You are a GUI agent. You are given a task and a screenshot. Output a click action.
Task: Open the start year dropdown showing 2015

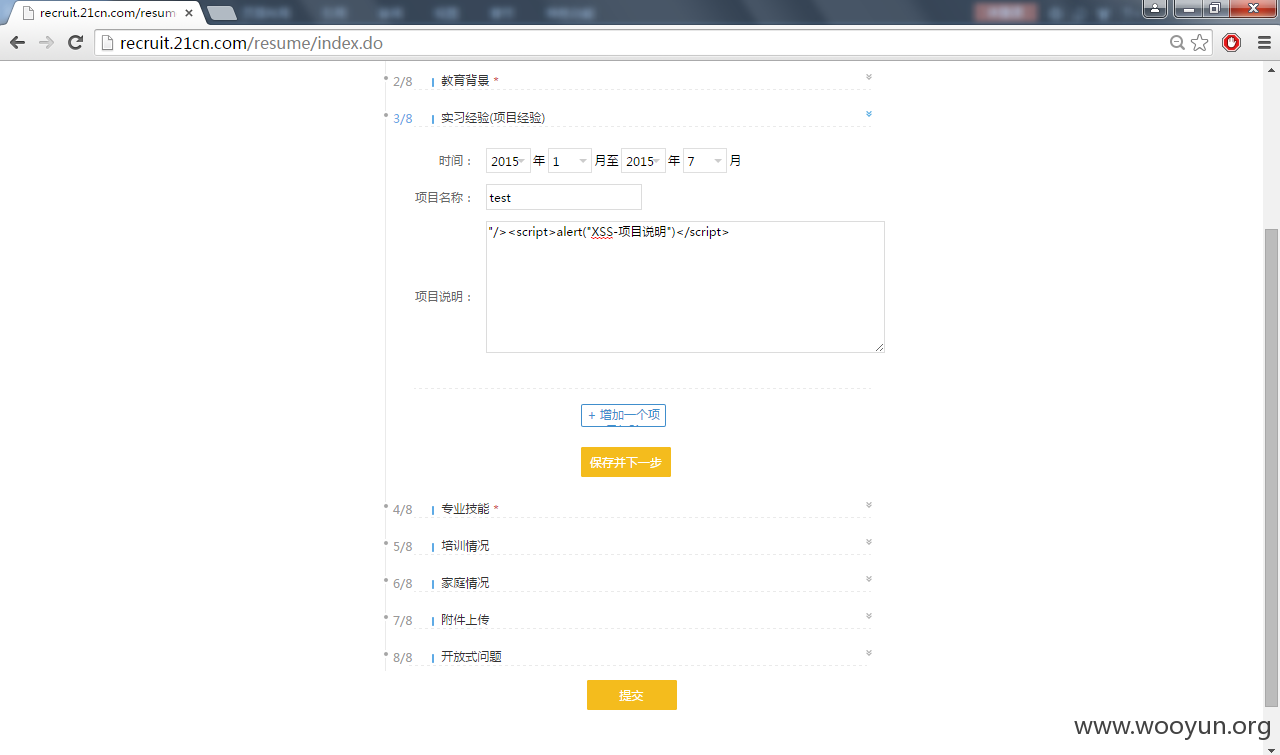508,161
